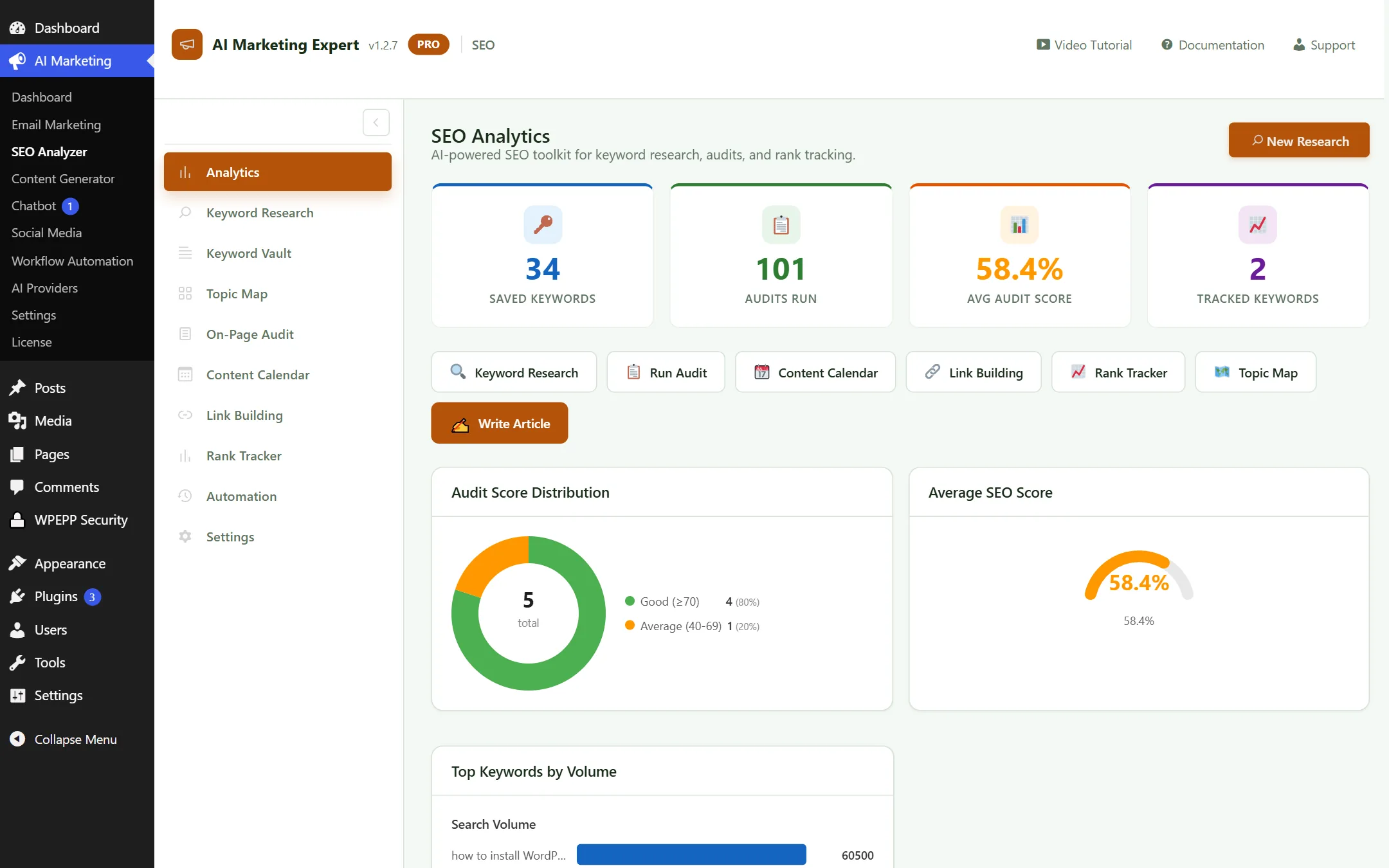Click the Appearance brush icon
Image resolution: width=1389 pixels, height=868 pixels.
click(x=17, y=563)
